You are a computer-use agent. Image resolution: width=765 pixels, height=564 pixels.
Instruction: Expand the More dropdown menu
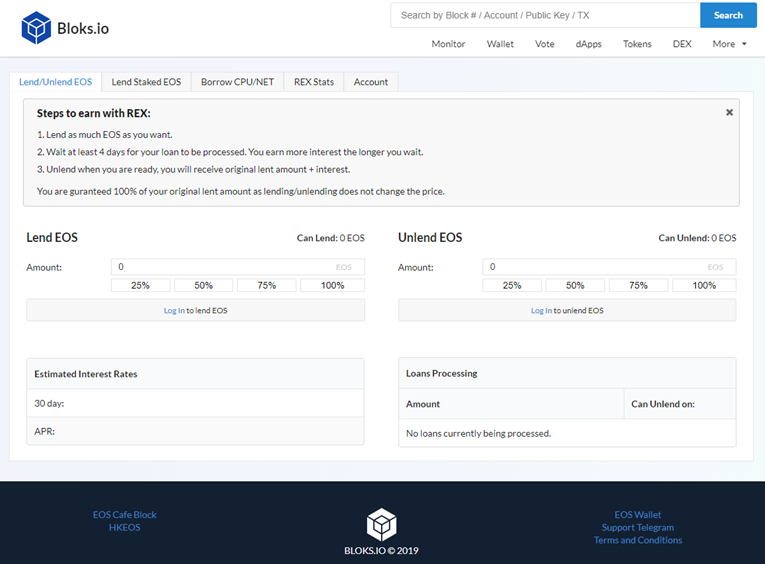click(x=729, y=44)
